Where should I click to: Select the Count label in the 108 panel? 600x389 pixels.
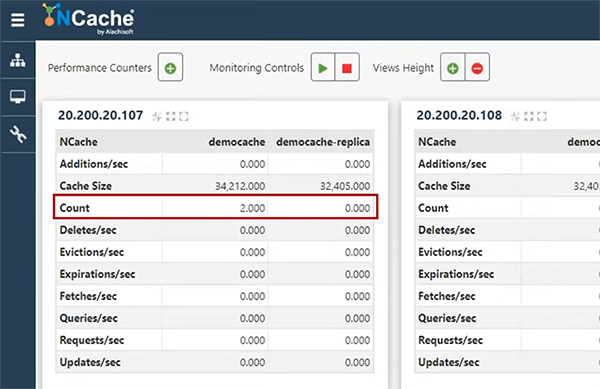coord(433,208)
